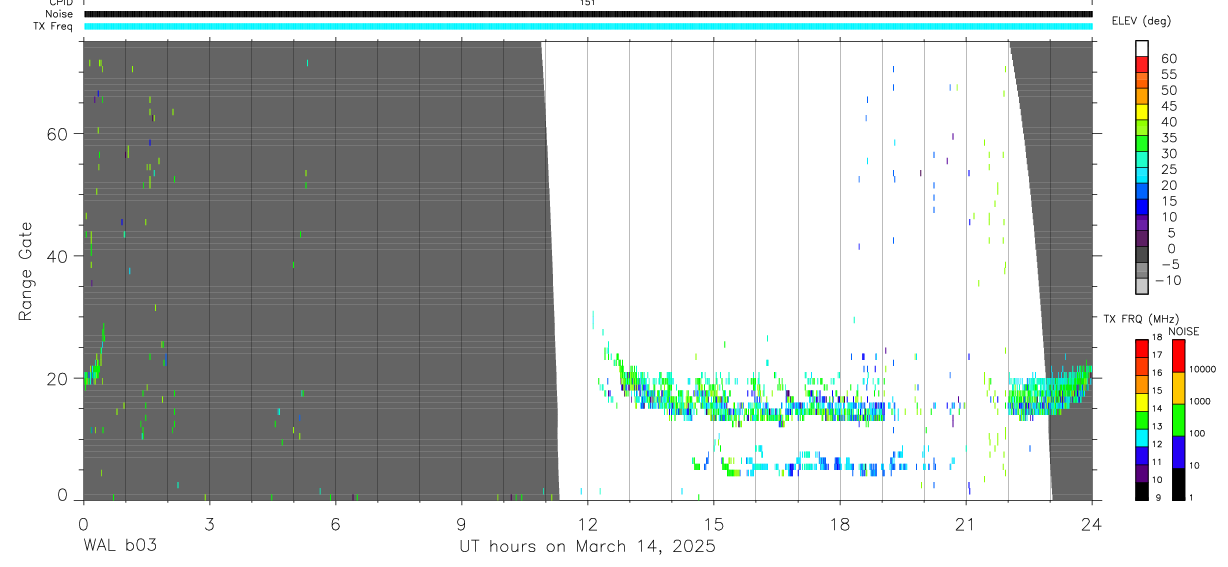Pick the black bottom segment of the TX FRQ bar
This screenshot has height=567, width=1228.
(1142, 490)
